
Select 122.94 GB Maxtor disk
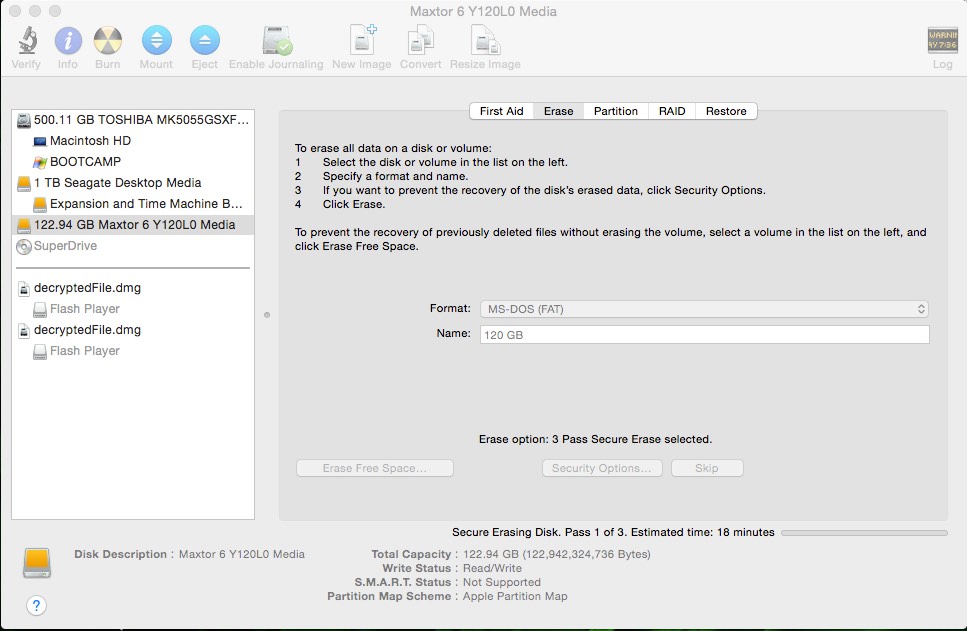[x=133, y=225]
